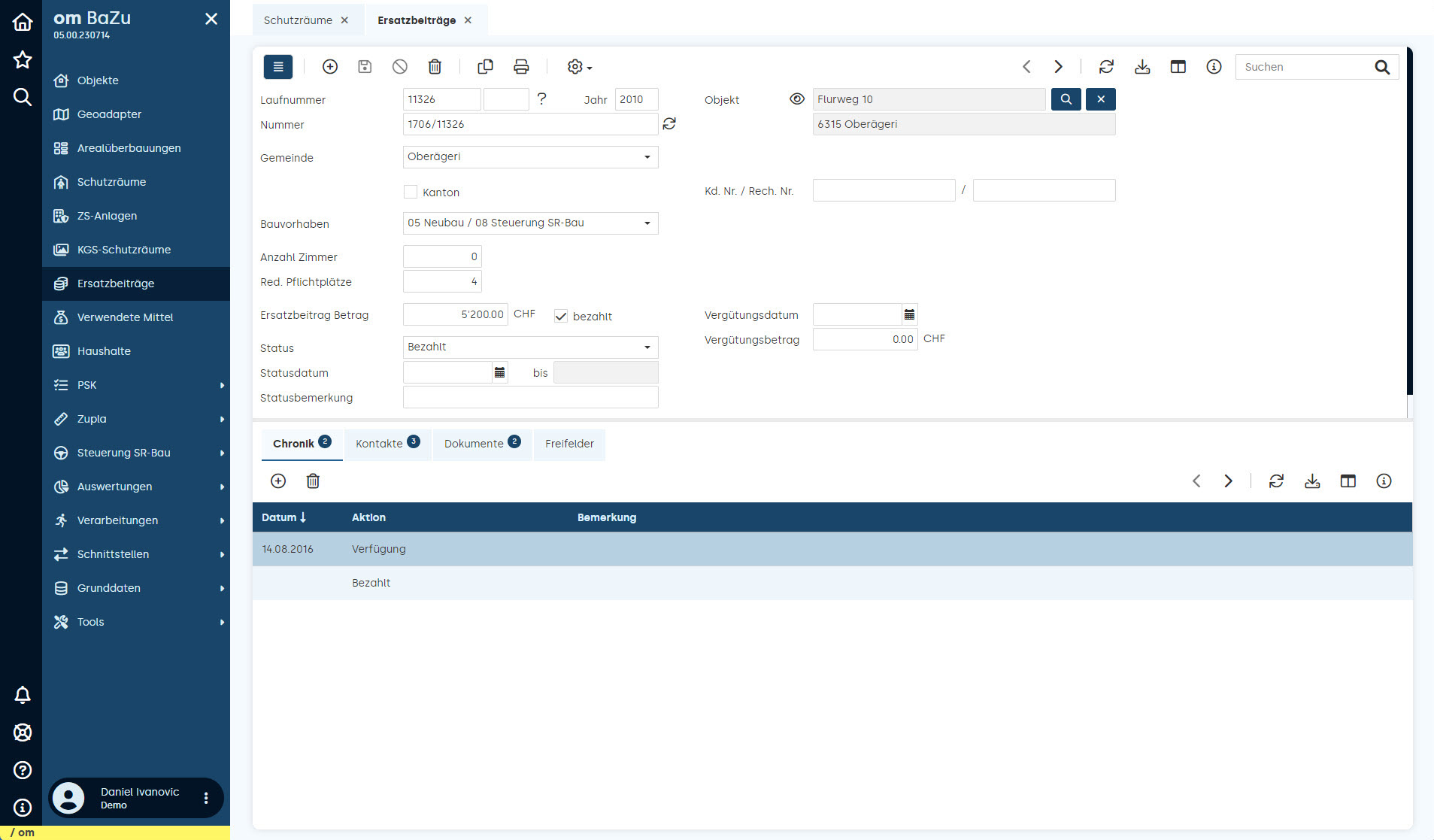This screenshot has width=1434, height=840.
Task: Expand the Bauvorhaben dropdown
Action: click(530, 223)
